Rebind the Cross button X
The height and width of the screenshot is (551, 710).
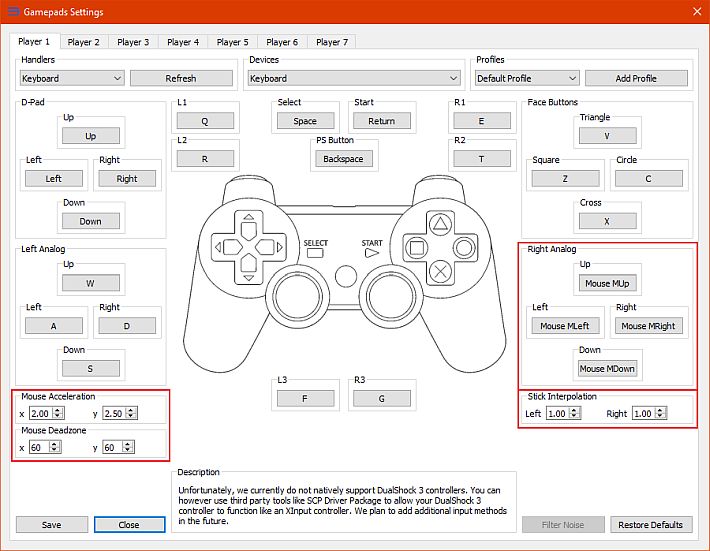[x=608, y=221]
